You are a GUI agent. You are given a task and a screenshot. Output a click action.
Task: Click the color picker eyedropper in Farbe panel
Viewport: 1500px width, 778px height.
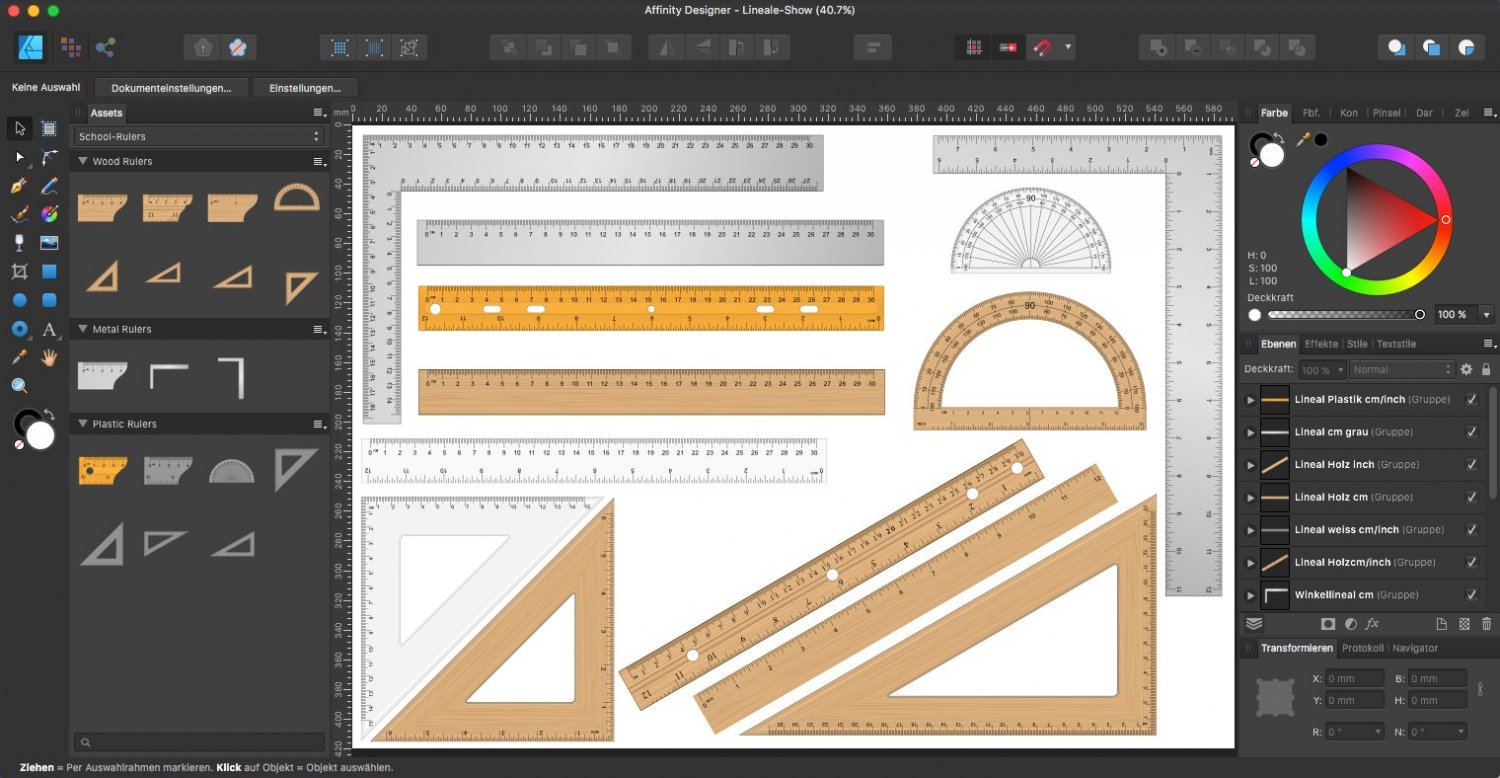pyautogui.click(x=1303, y=139)
